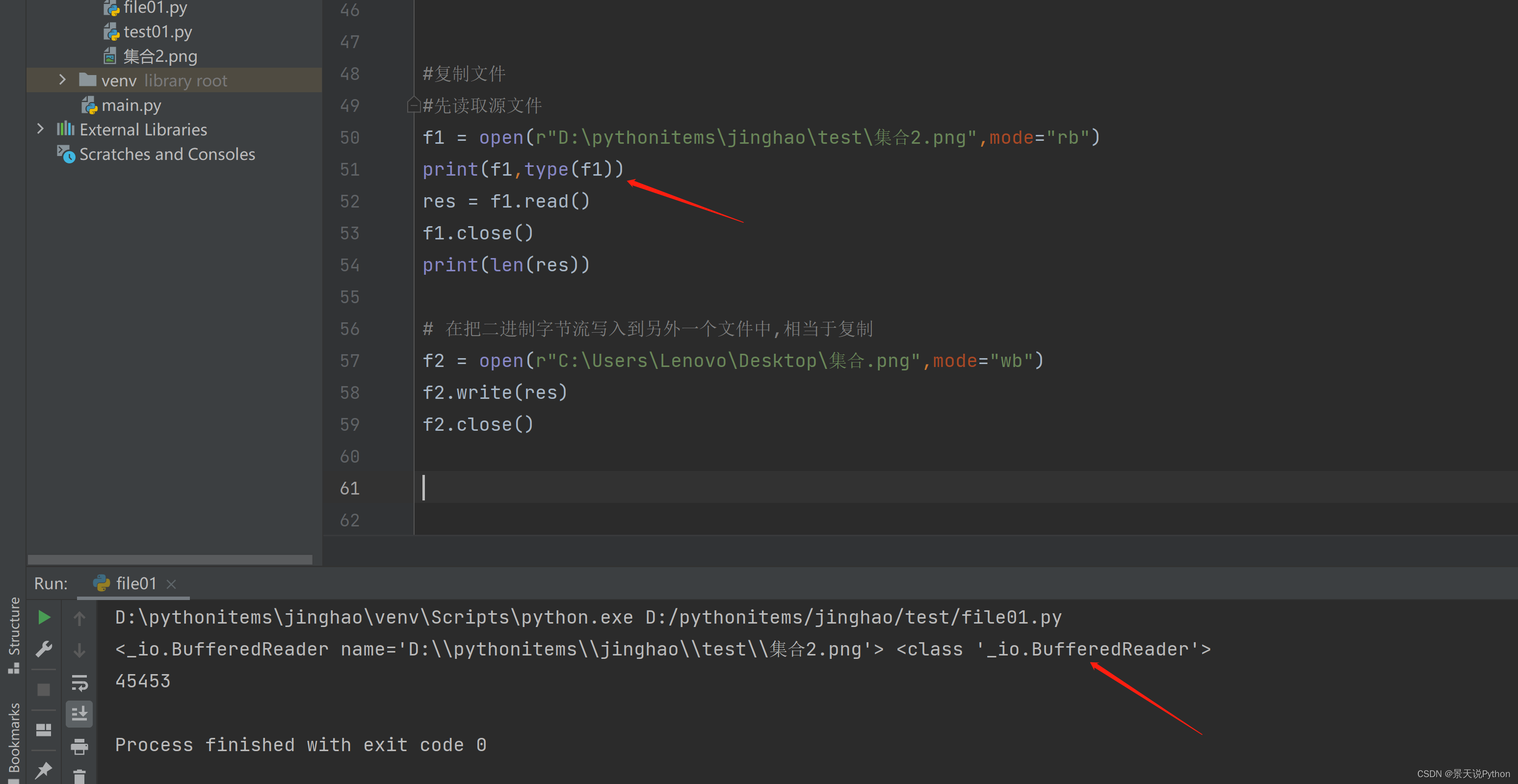The height and width of the screenshot is (784, 1518).
Task: Click python.exe command line in console
Action: point(588,617)
